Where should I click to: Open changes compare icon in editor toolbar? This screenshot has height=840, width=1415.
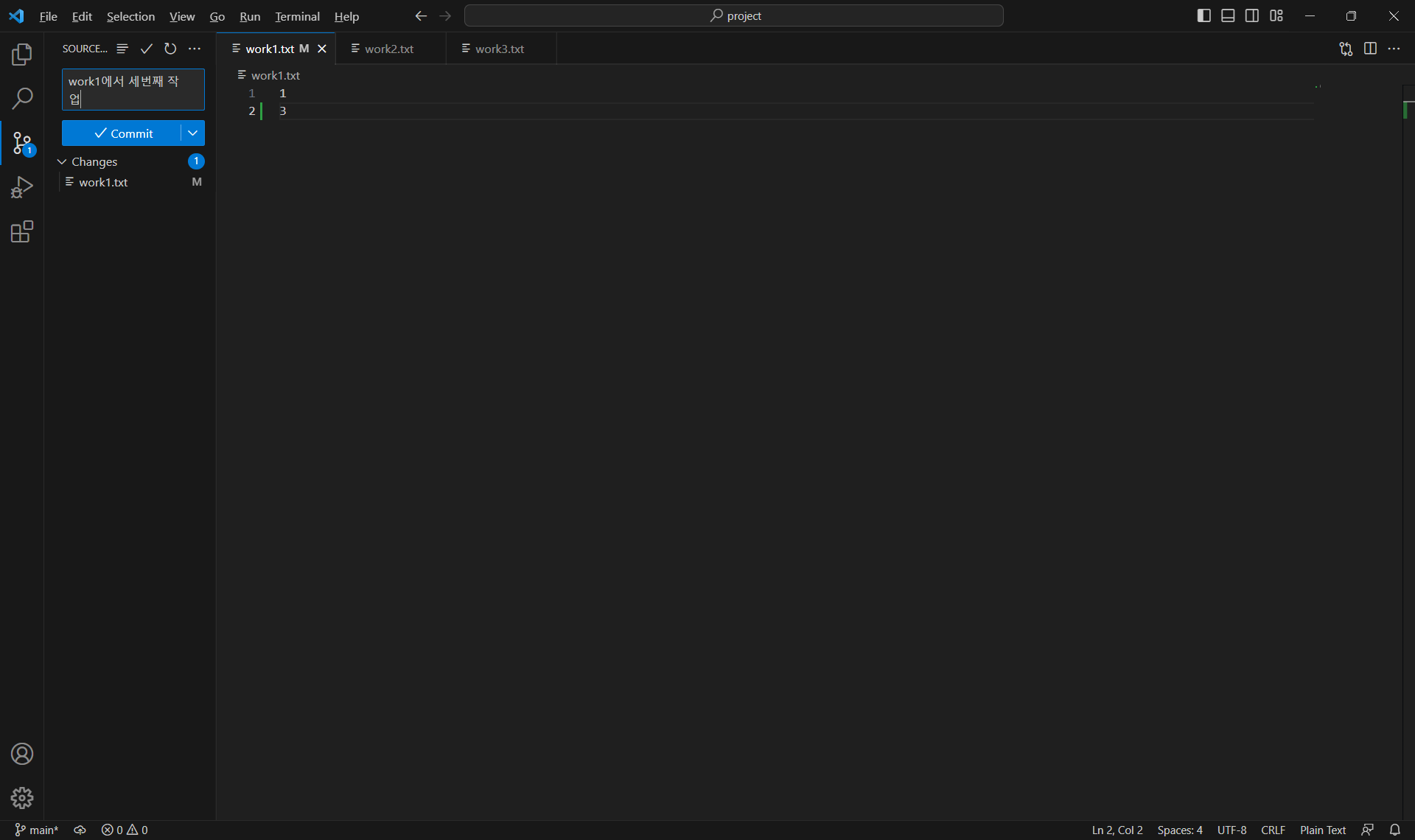1346,49
